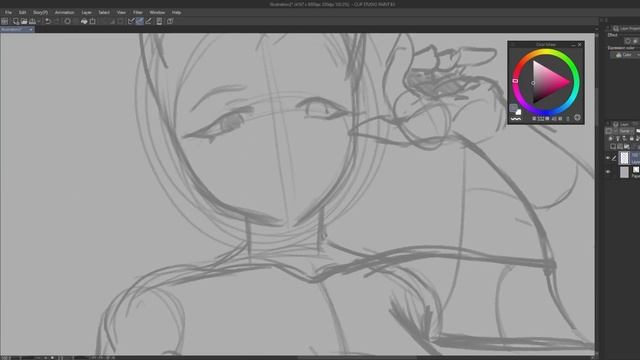Click the smartphone connection icon
Screen dimensions: 640x360
tap(160, 21)
